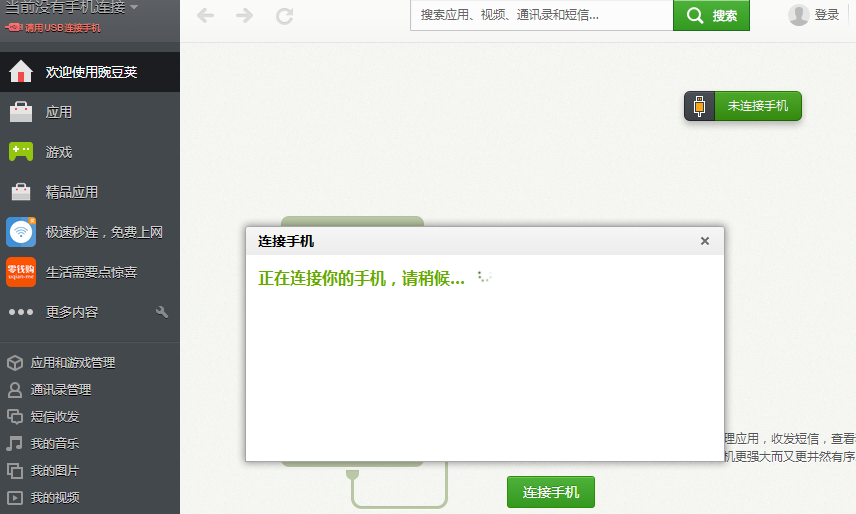Click the green 搜索 search button
856x514 pixels.
[x=711, y=15]
